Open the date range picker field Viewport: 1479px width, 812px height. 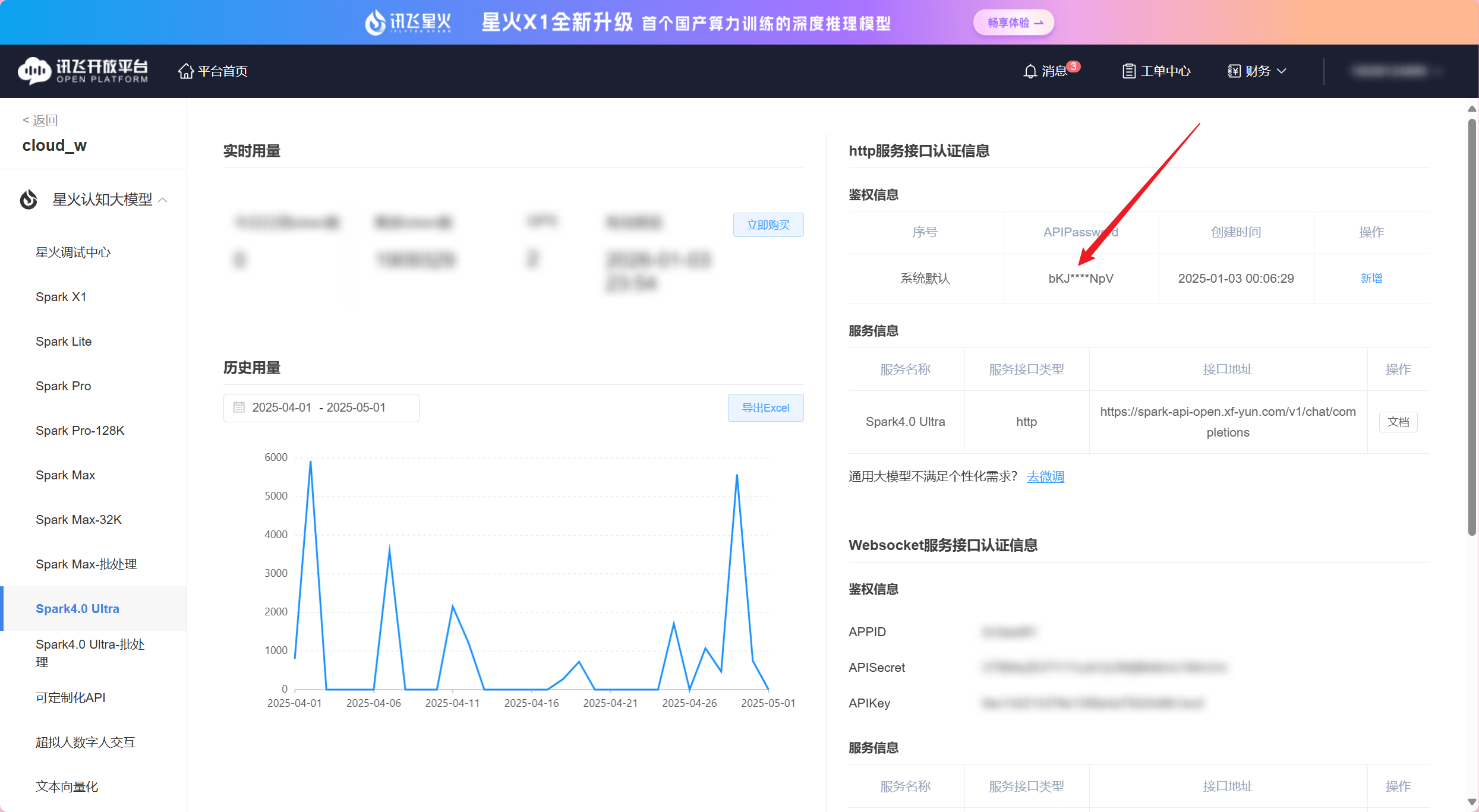point(321,407)
